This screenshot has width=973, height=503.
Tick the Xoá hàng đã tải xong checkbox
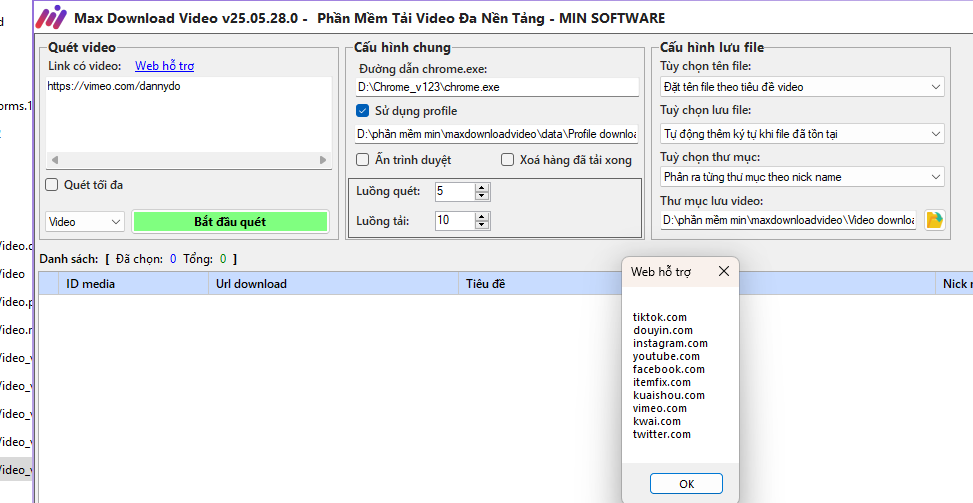(508, 159)
